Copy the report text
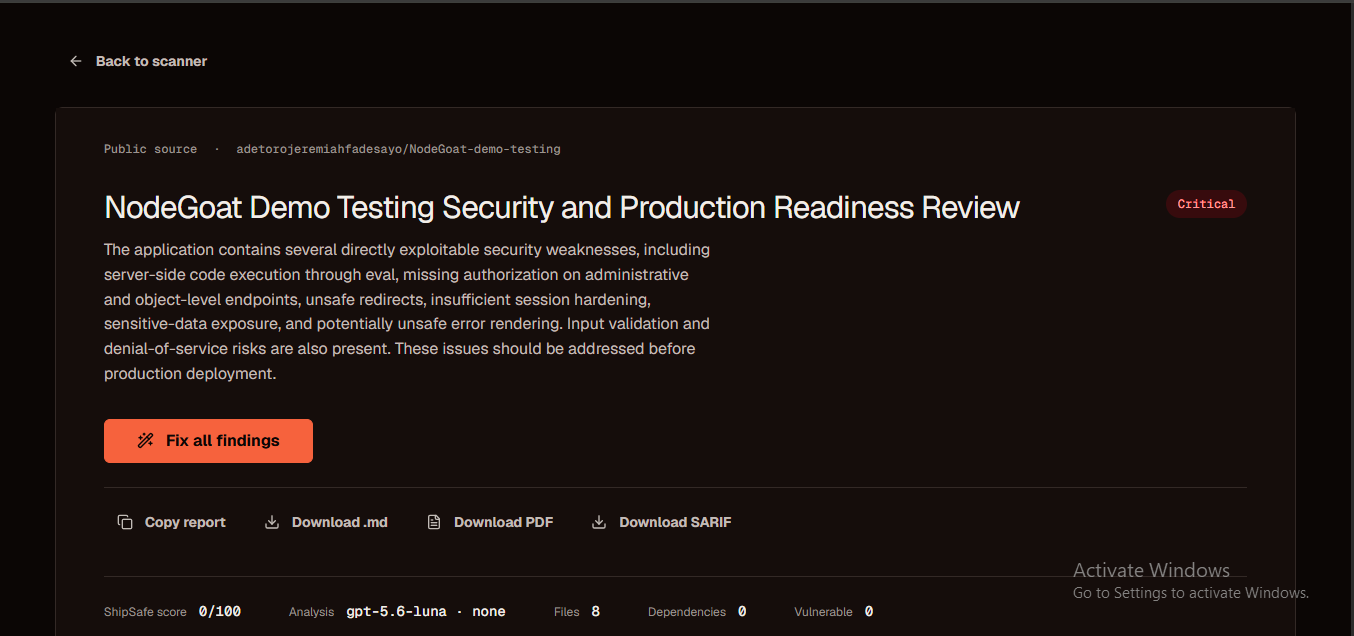Screen dimensions: 1354x636 pyautogui.click(x=172, y=522)
